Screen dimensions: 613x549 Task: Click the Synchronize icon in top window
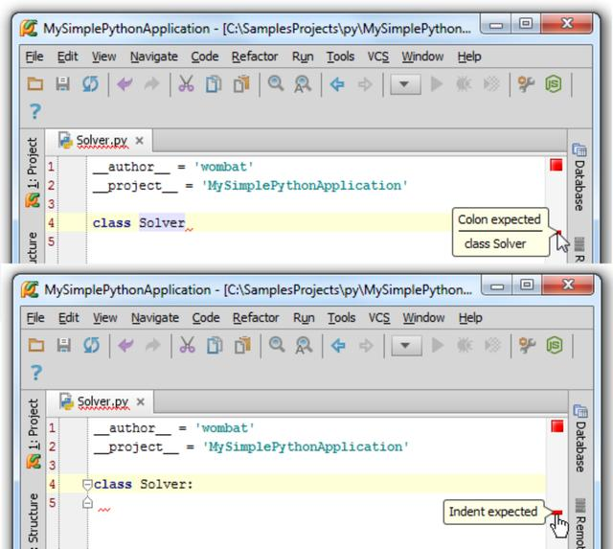[90, 84]
